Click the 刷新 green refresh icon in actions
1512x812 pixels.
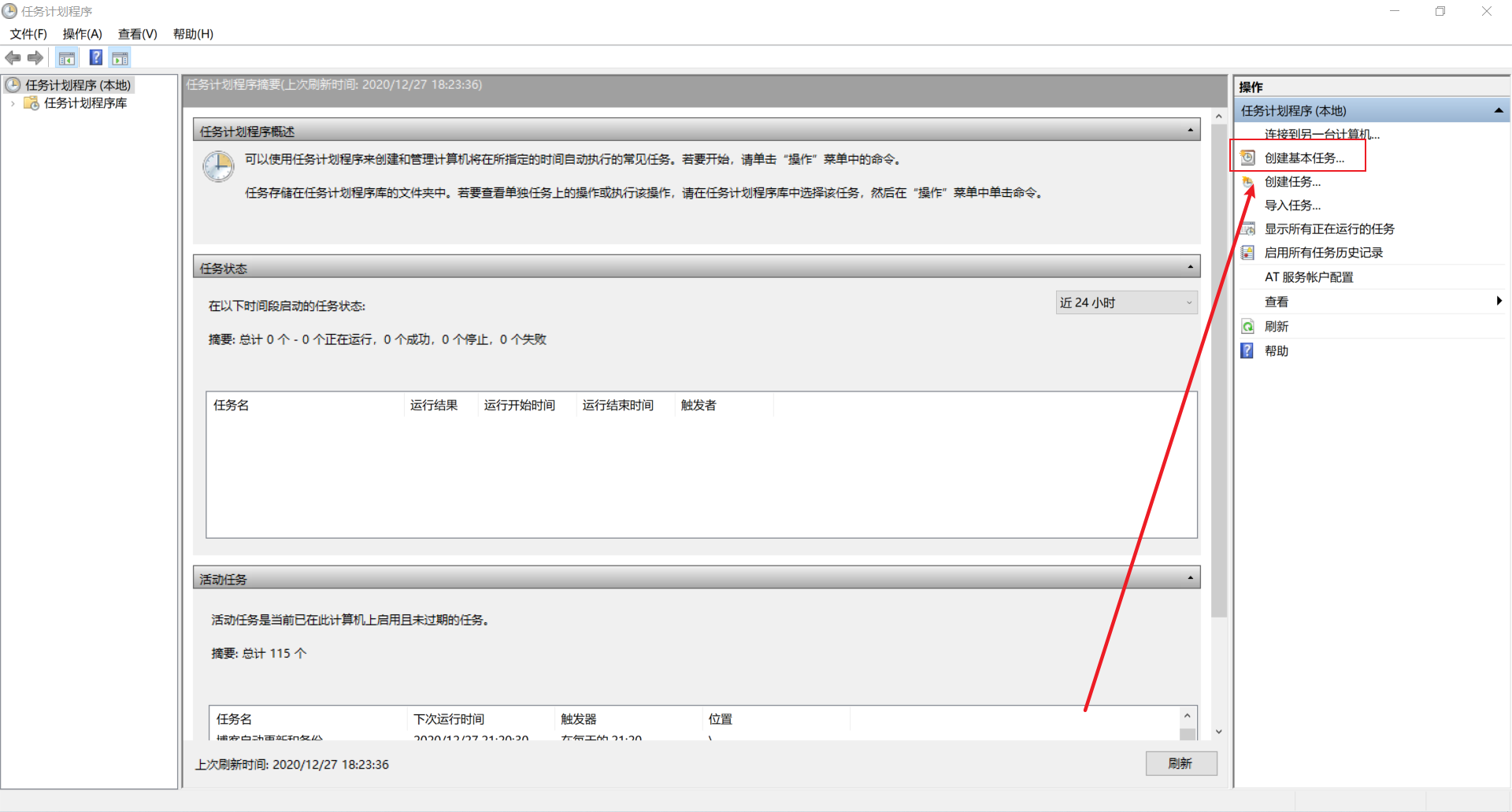tap(1247, 327)
